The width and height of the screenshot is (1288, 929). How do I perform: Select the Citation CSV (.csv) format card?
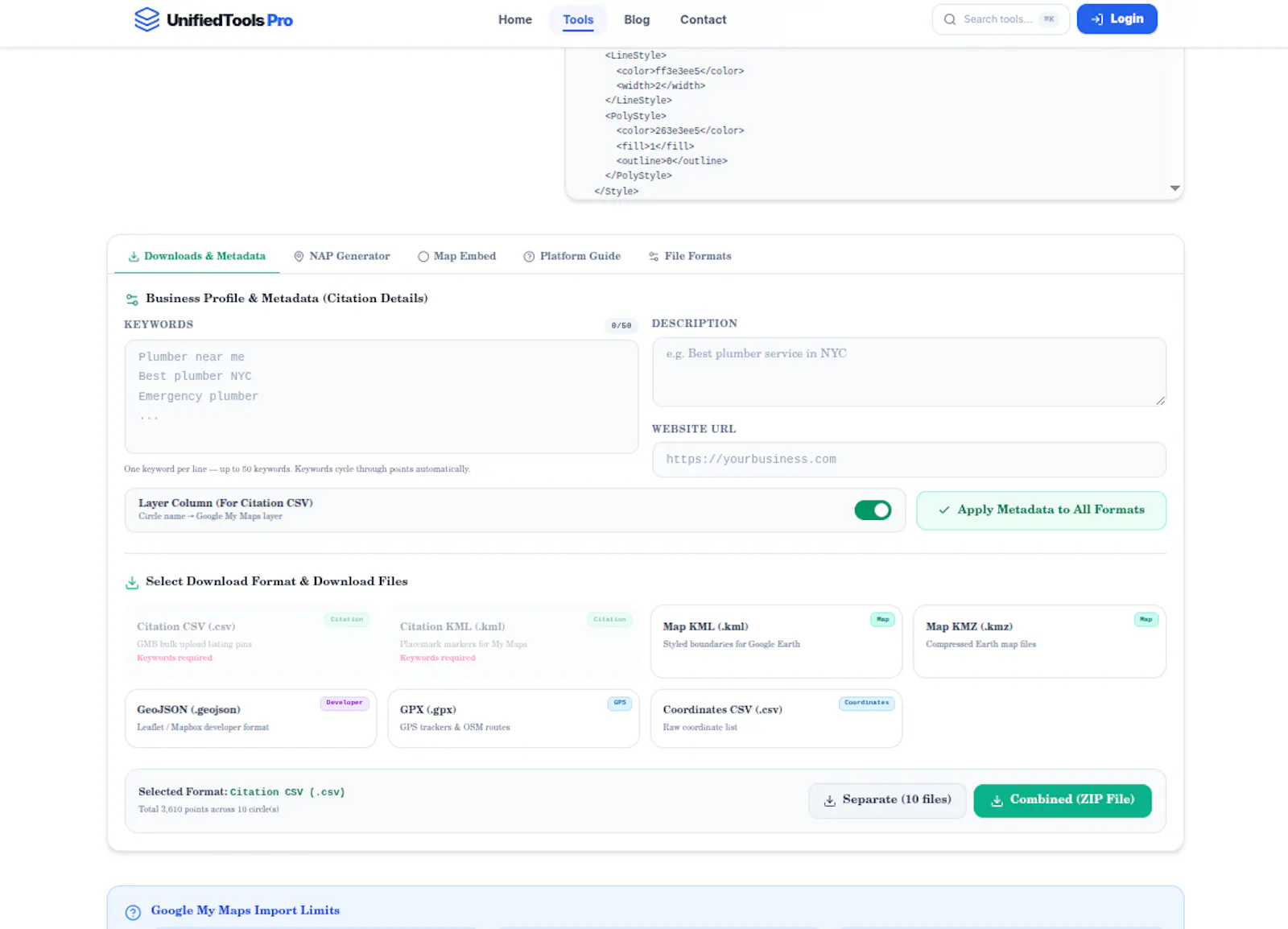click(x=250, y=642)
